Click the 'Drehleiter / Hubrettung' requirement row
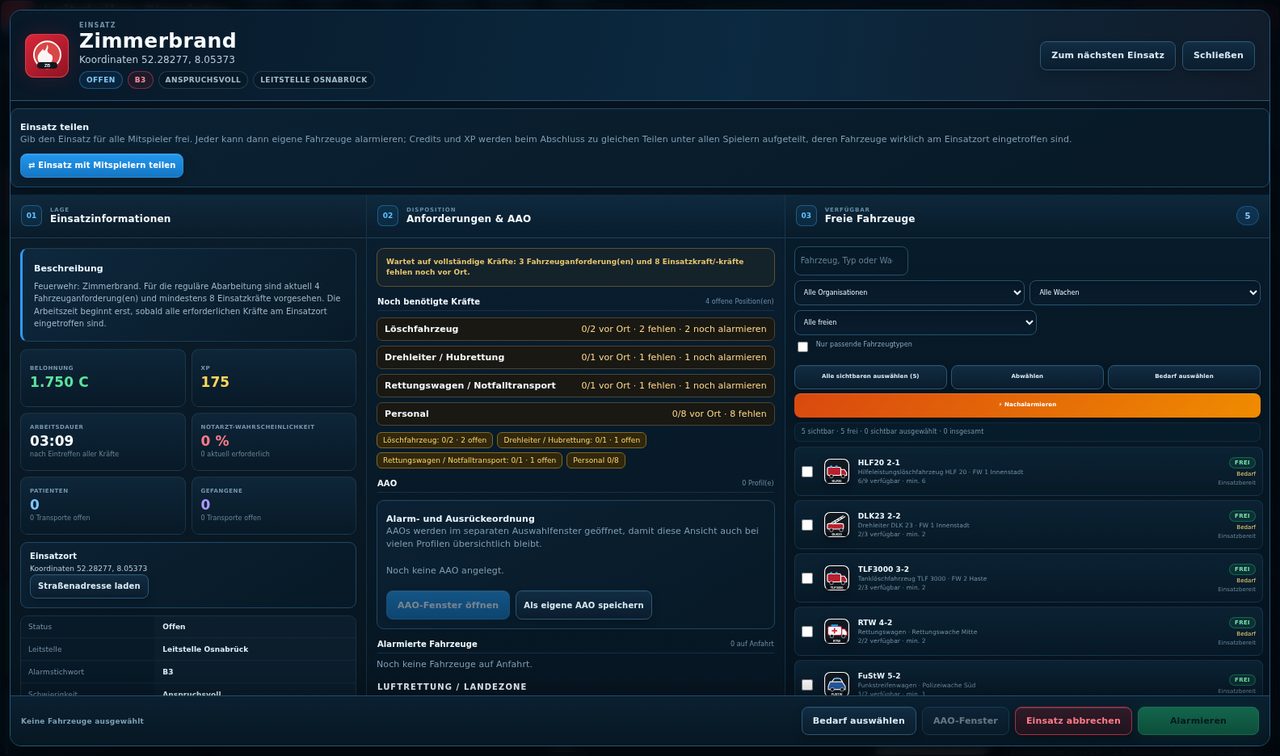The height and width of the screenshot is (756, 1280). pyautogui.click(x=575, y=357)
